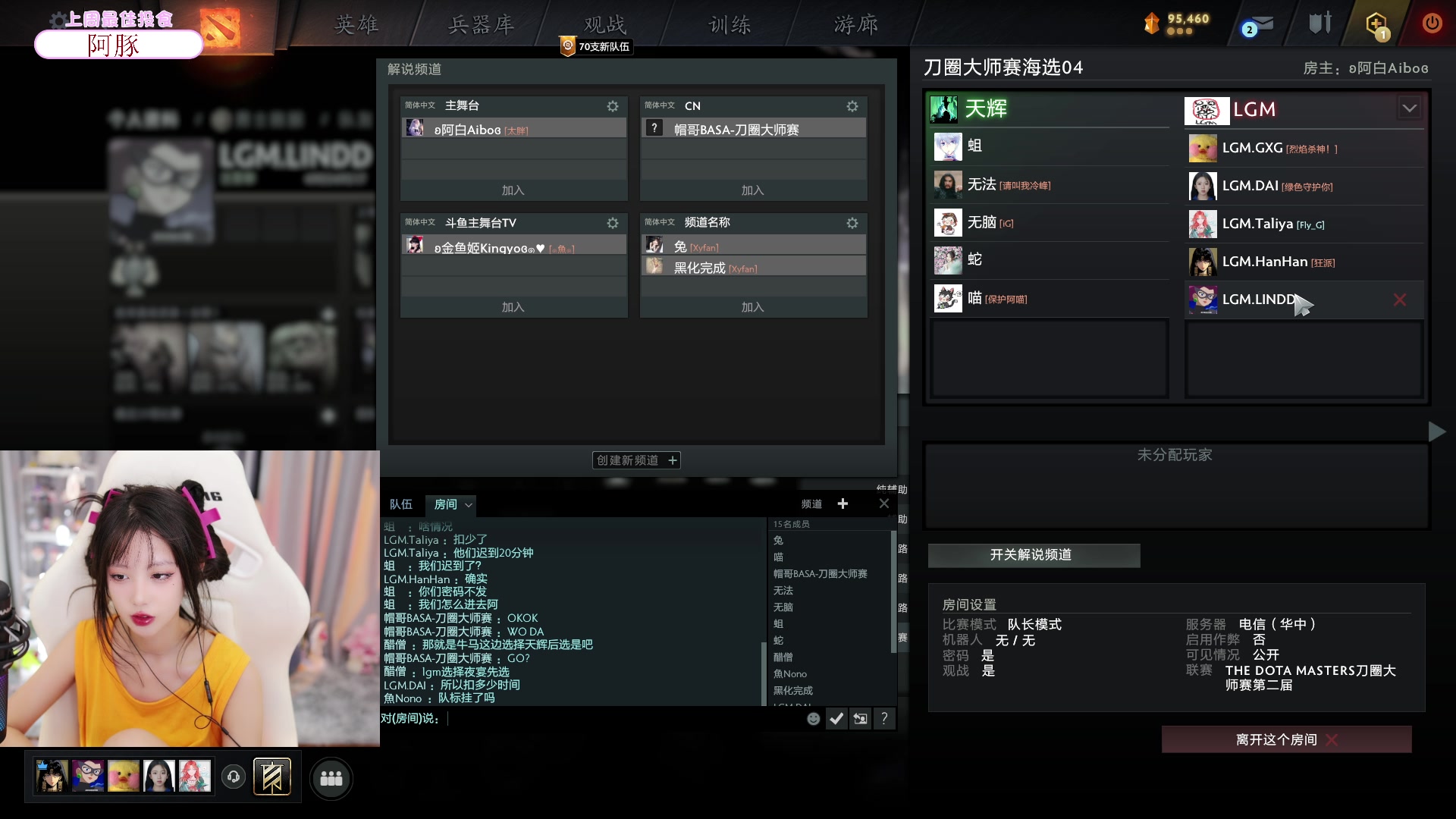Open the 英雄 menu tab
Screen dimensions: 1456x819
(356, 25)
